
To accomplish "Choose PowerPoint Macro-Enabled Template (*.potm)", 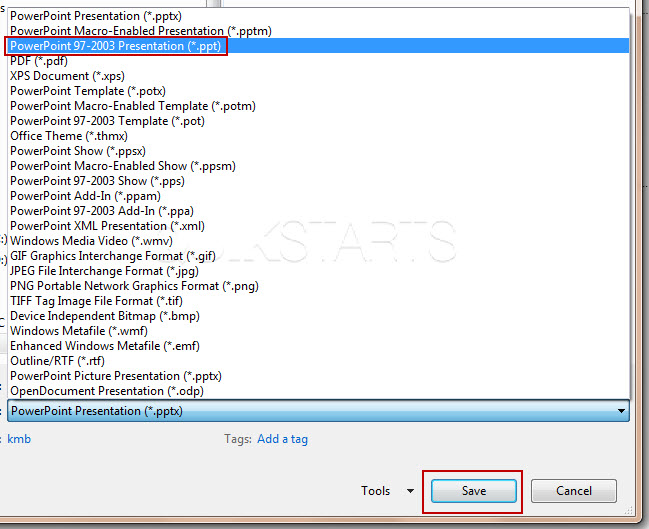I will [318, 106].
